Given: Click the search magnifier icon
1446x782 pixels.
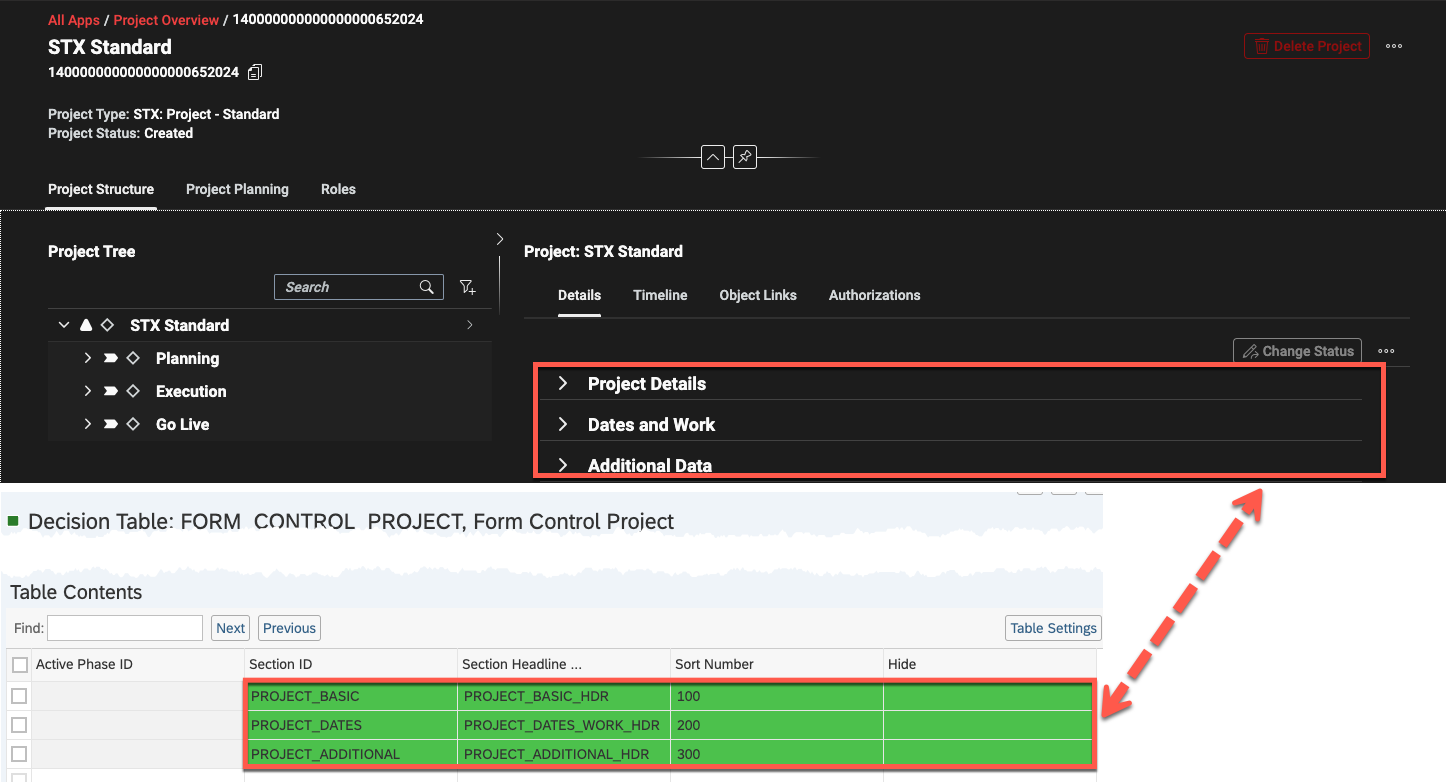Looking at the screenshot, I should coord(427,287).
